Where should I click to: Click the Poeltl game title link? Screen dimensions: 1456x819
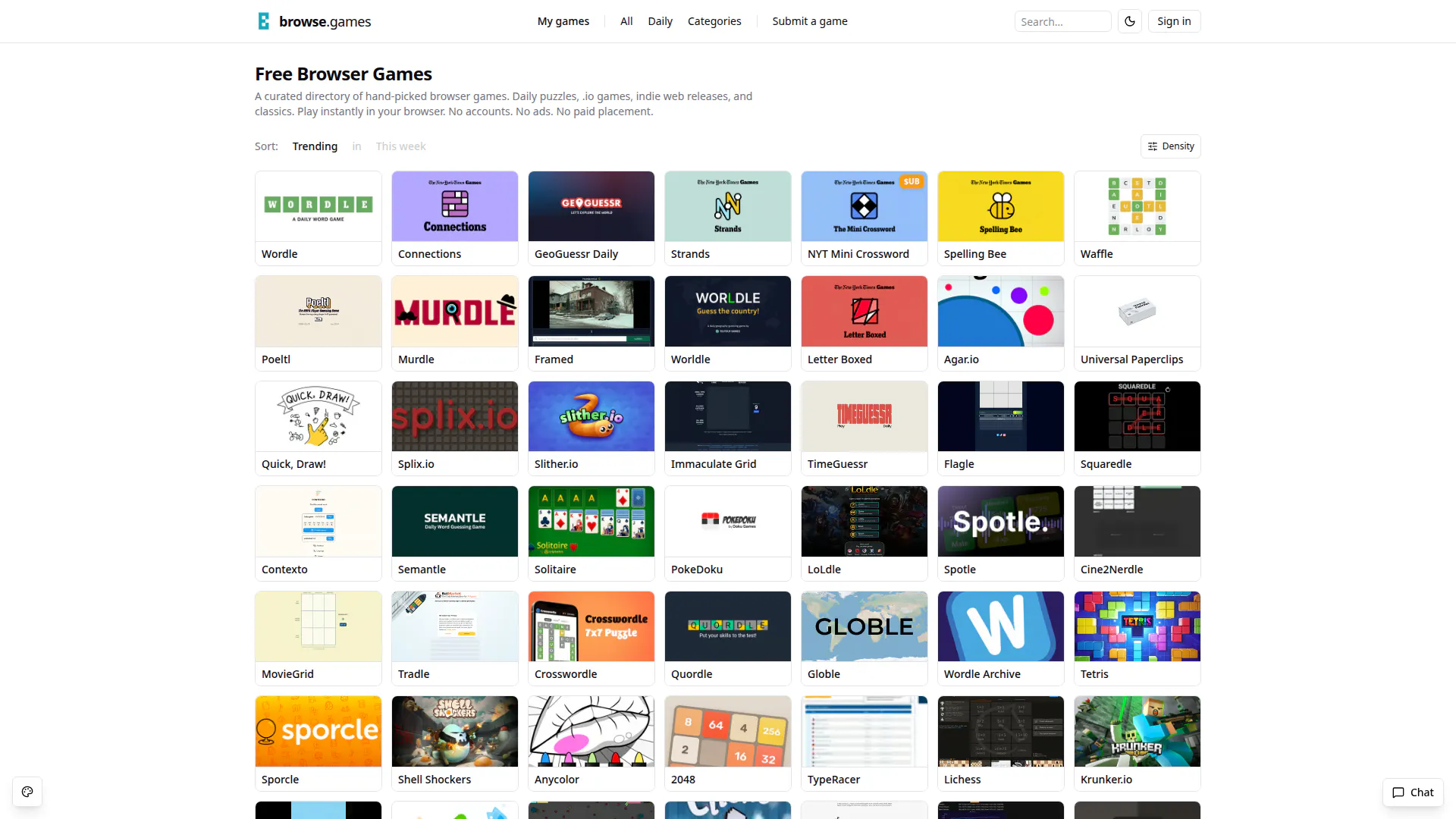(276, 359)
